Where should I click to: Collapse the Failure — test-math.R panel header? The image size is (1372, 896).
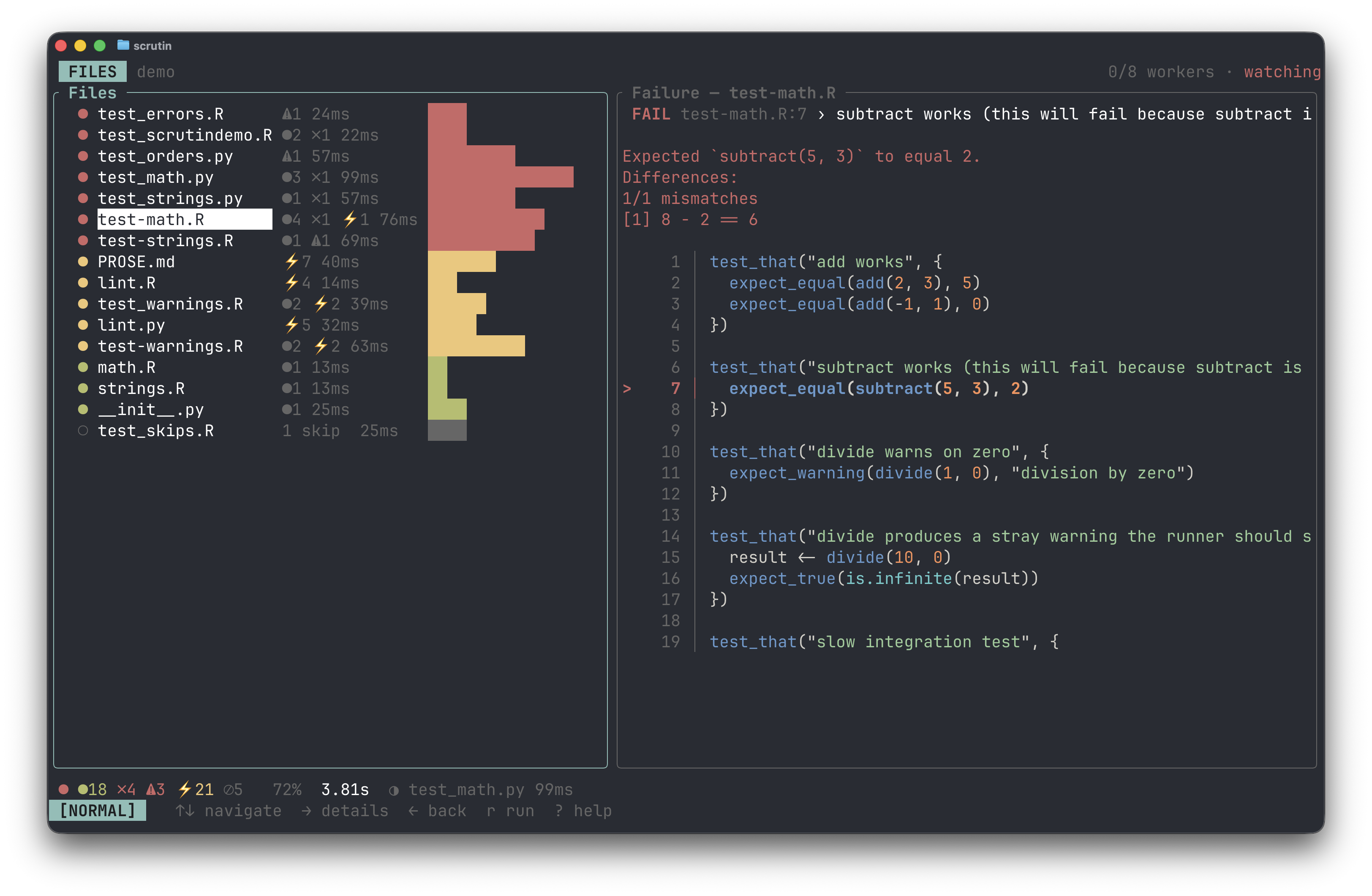click(733, 92)
